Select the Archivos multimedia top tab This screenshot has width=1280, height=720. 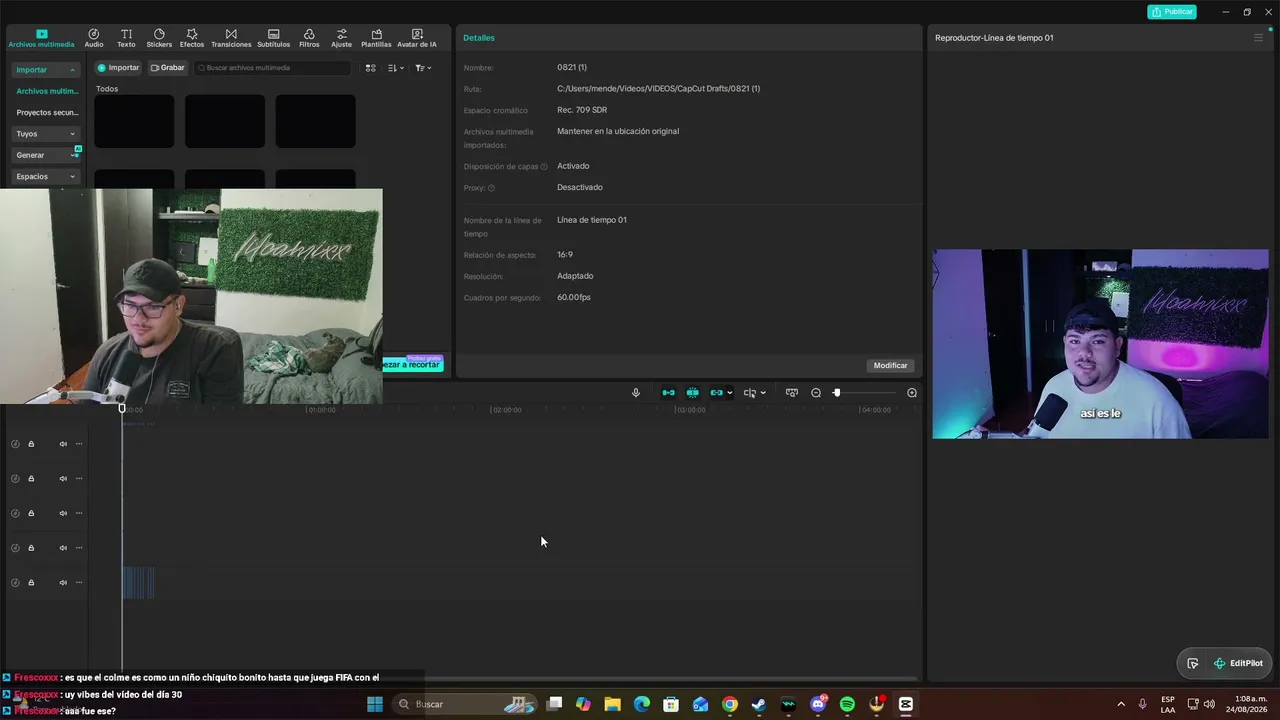(41, 38)
